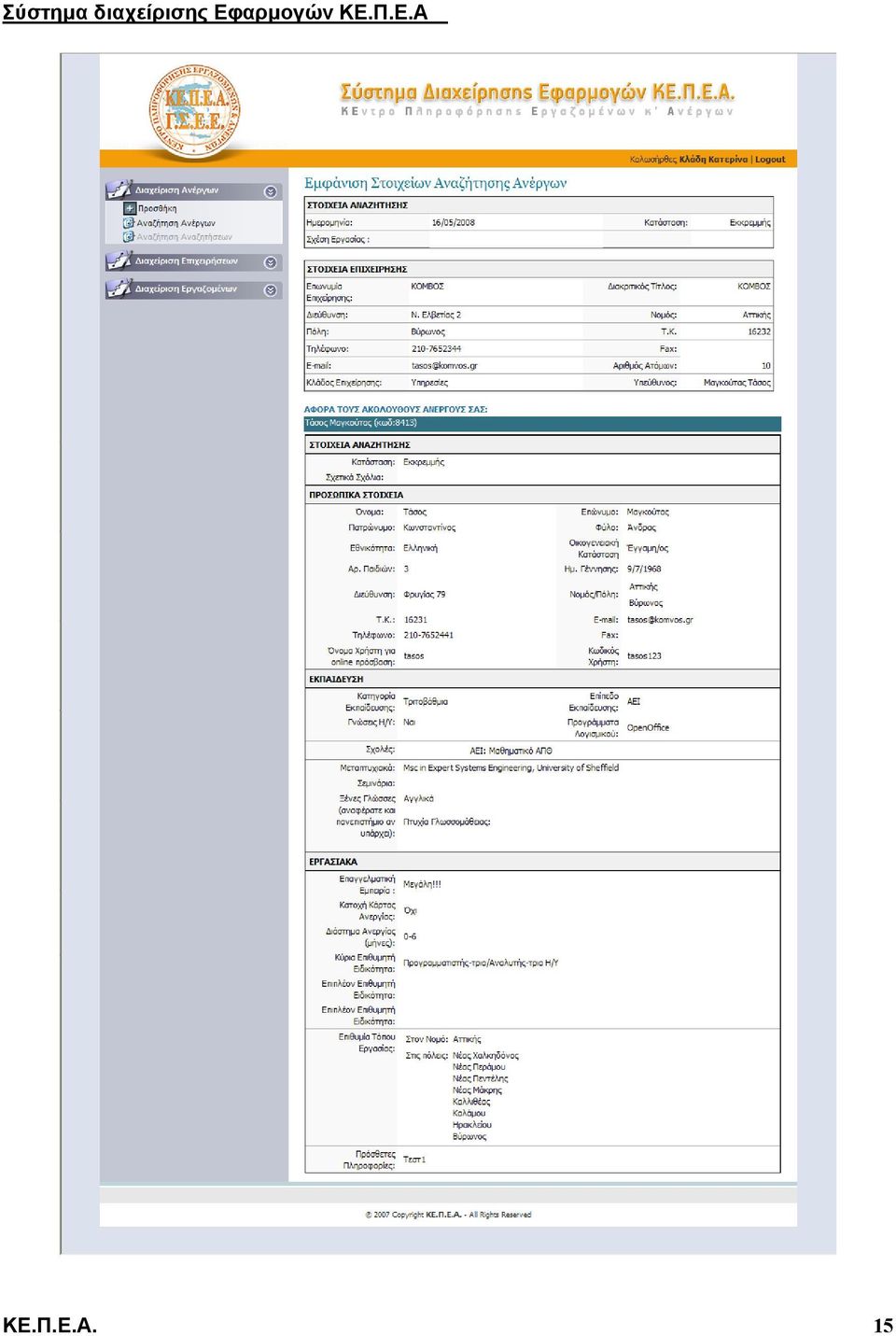This screenshot has width=896, height=1336.
Task: Click the personal phone 210-7652441
Action: point(428,635)
